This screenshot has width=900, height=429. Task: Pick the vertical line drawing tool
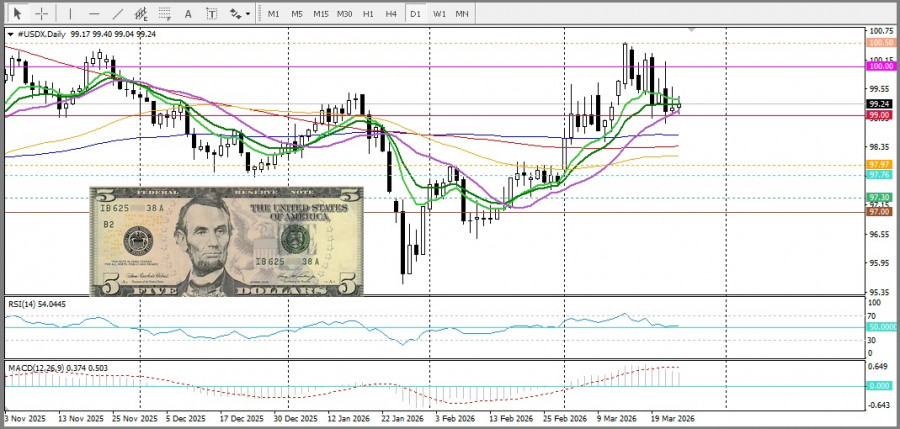pos(70,14)
